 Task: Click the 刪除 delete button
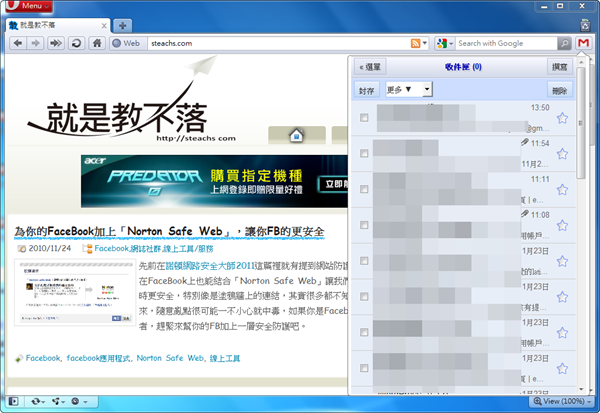[x=559, y=90]
